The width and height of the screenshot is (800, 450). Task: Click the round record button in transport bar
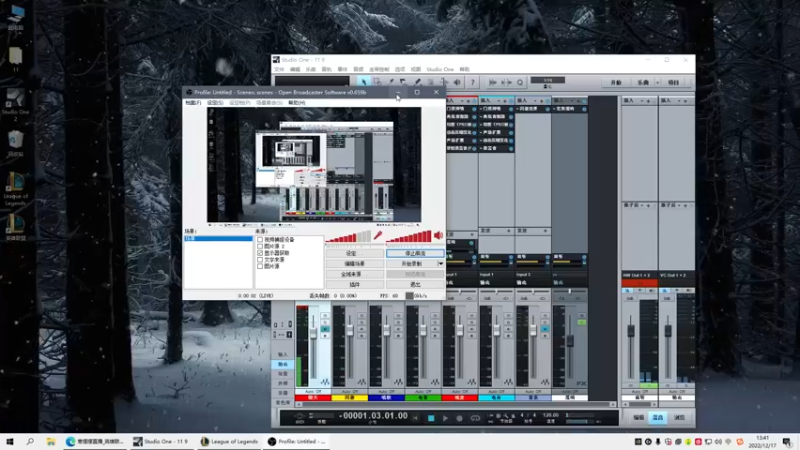tap(459, 418)
